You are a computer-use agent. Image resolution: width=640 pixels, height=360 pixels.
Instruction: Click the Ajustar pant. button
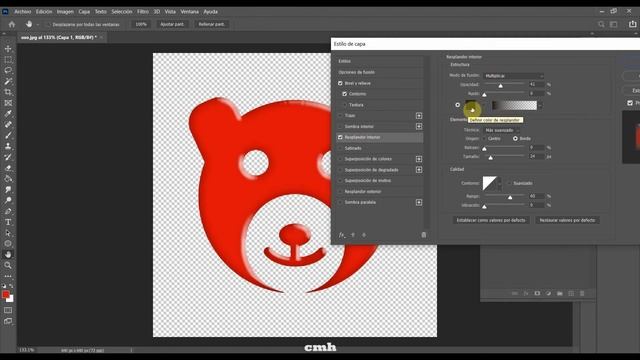[x=172, y=24]
